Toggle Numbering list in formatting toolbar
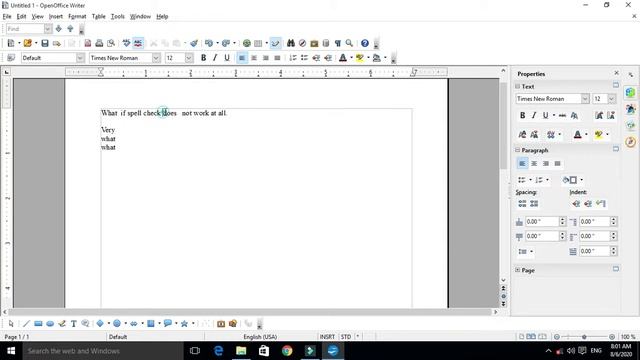640x360 pixels. 293,58
